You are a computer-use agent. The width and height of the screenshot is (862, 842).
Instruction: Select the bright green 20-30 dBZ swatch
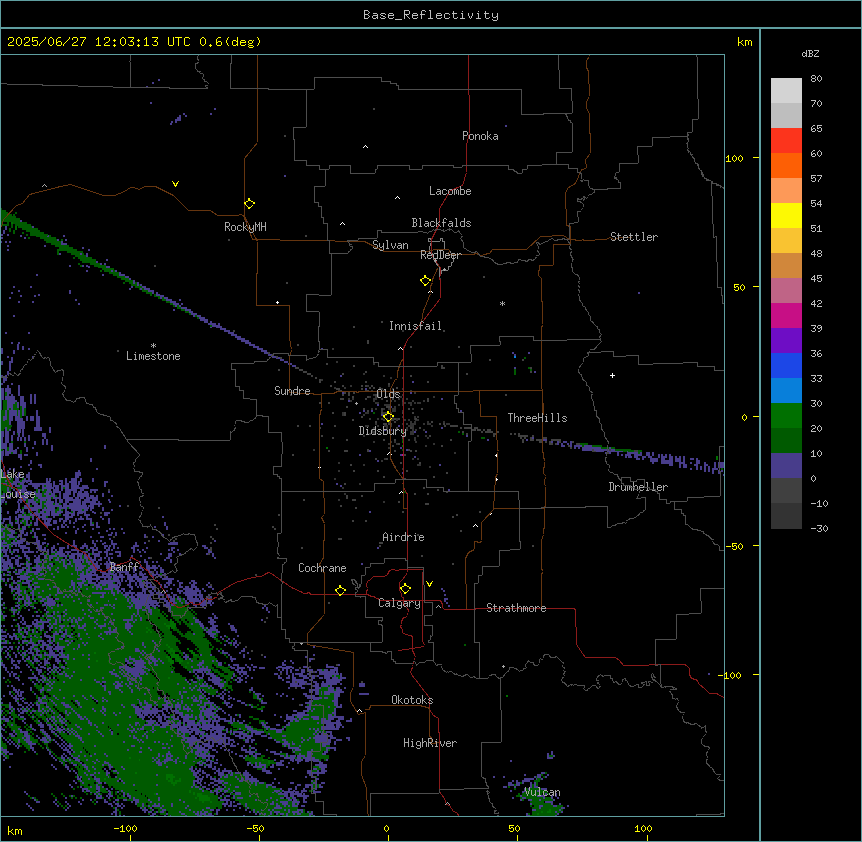coord(786,416)
